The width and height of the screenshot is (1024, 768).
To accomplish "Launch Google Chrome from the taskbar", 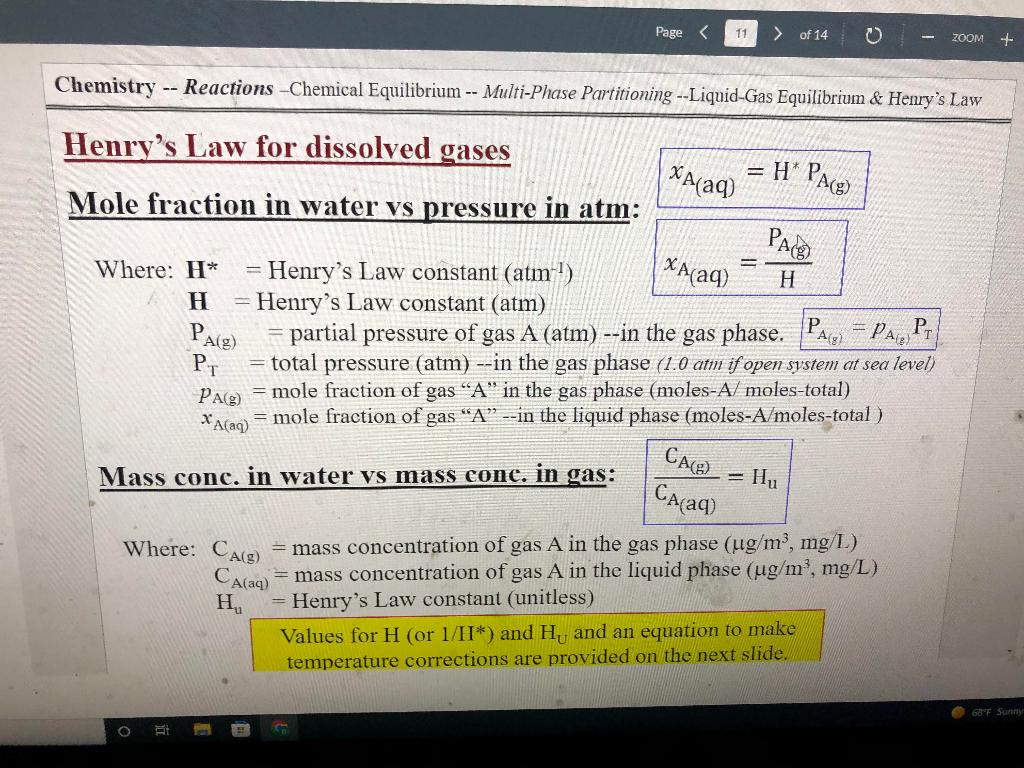I will pos(278,730).
